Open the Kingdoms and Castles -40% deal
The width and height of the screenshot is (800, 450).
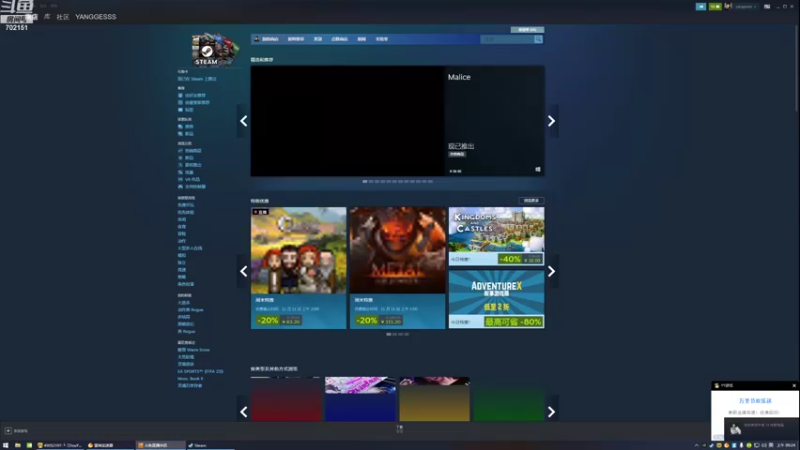[496, 236]
